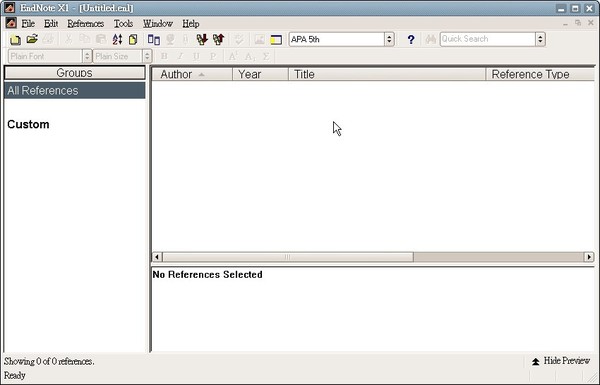600x385 pixels.
Task: Open the File menu
Action: click(28, 23)
